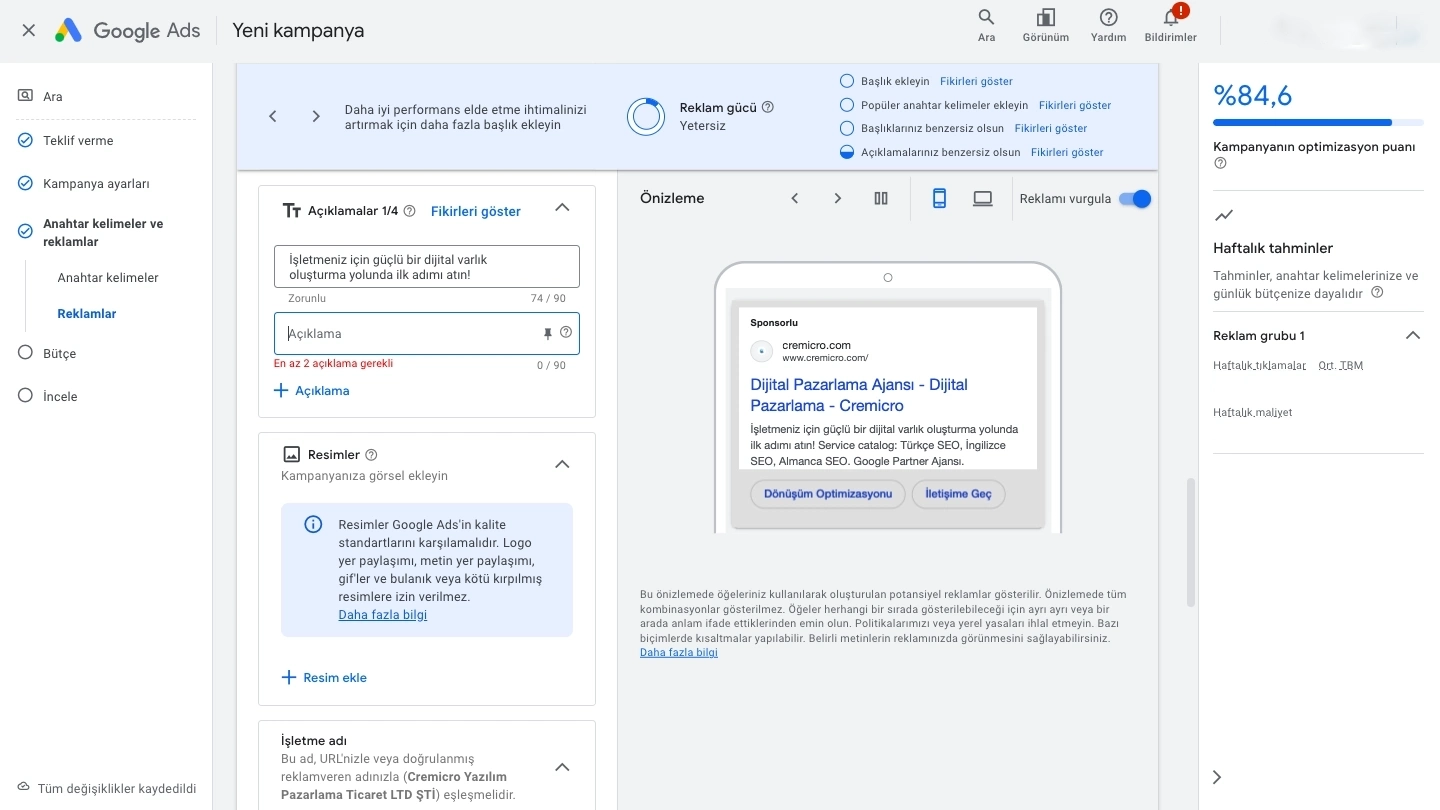Click the help icon in Açıklama field
This screenshot has height=810, width=1440.
coord(566,333)
